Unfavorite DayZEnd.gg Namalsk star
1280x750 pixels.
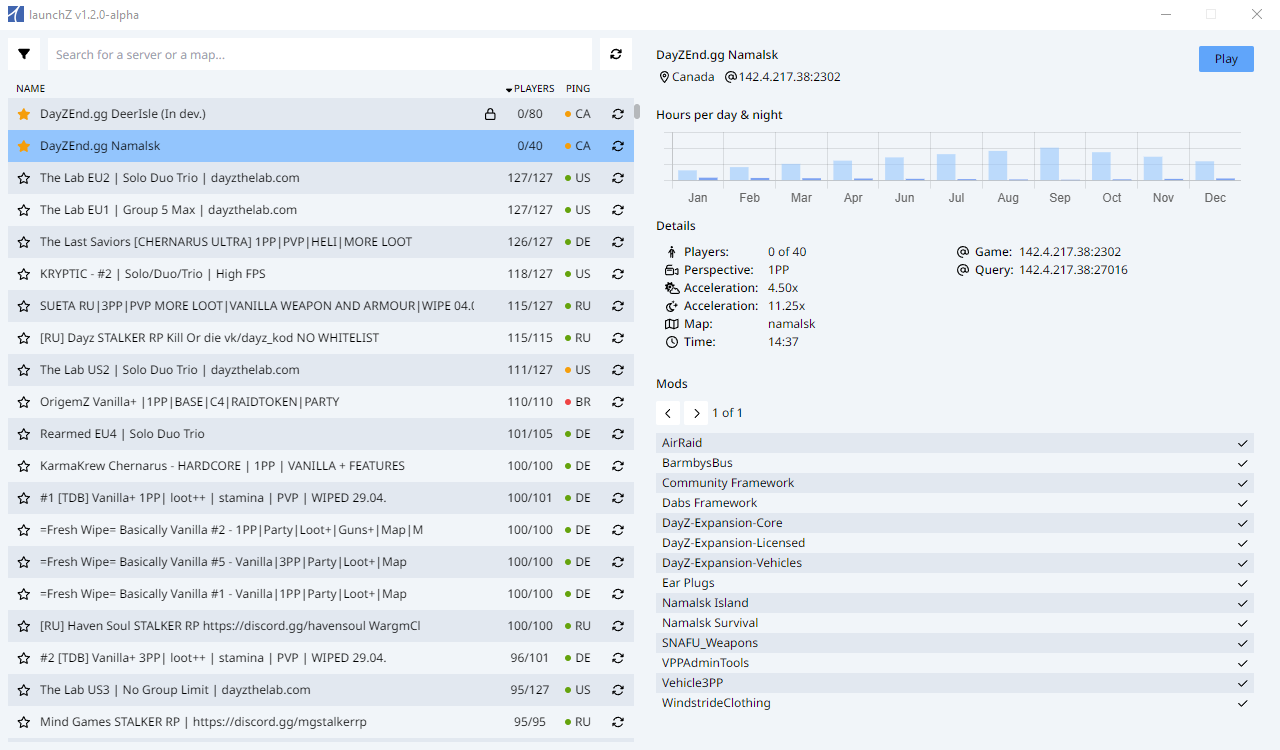pos(24,146)
